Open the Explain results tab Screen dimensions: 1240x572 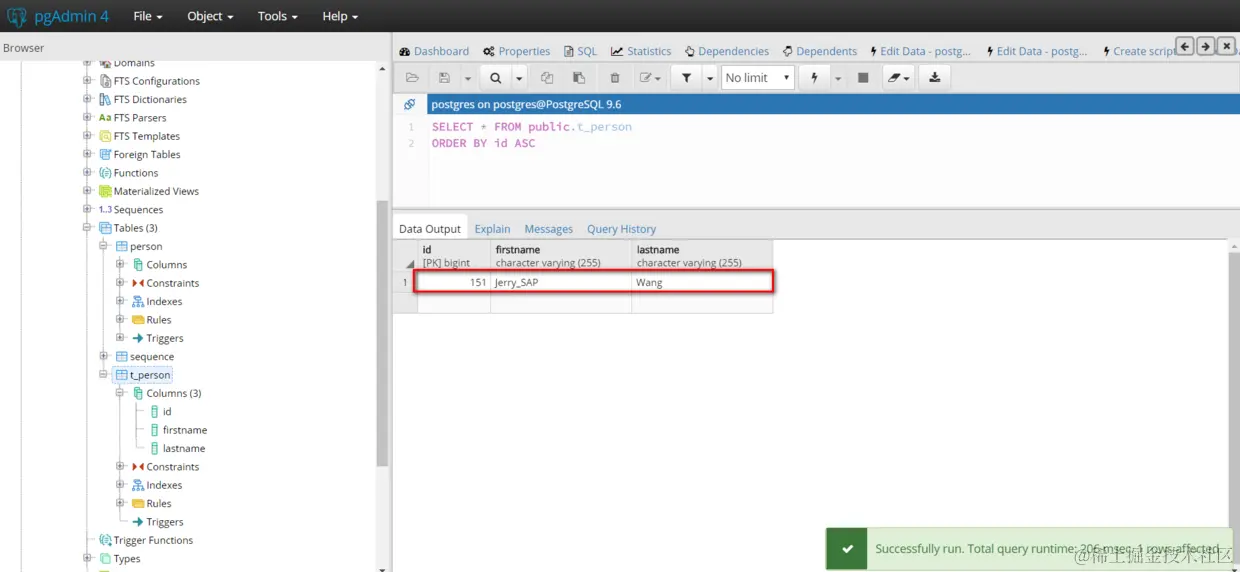click(492, 229)
